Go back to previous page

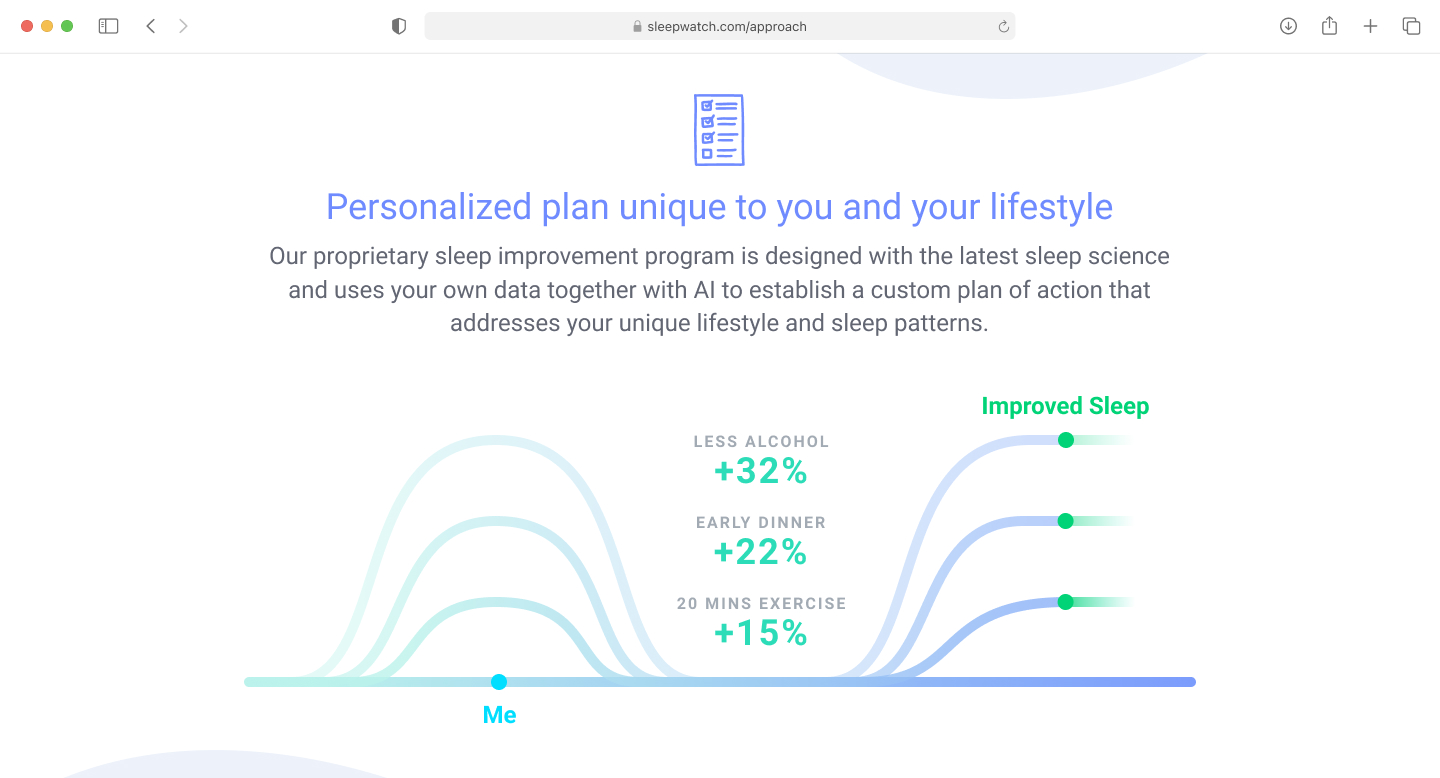[x=151, y=26]
